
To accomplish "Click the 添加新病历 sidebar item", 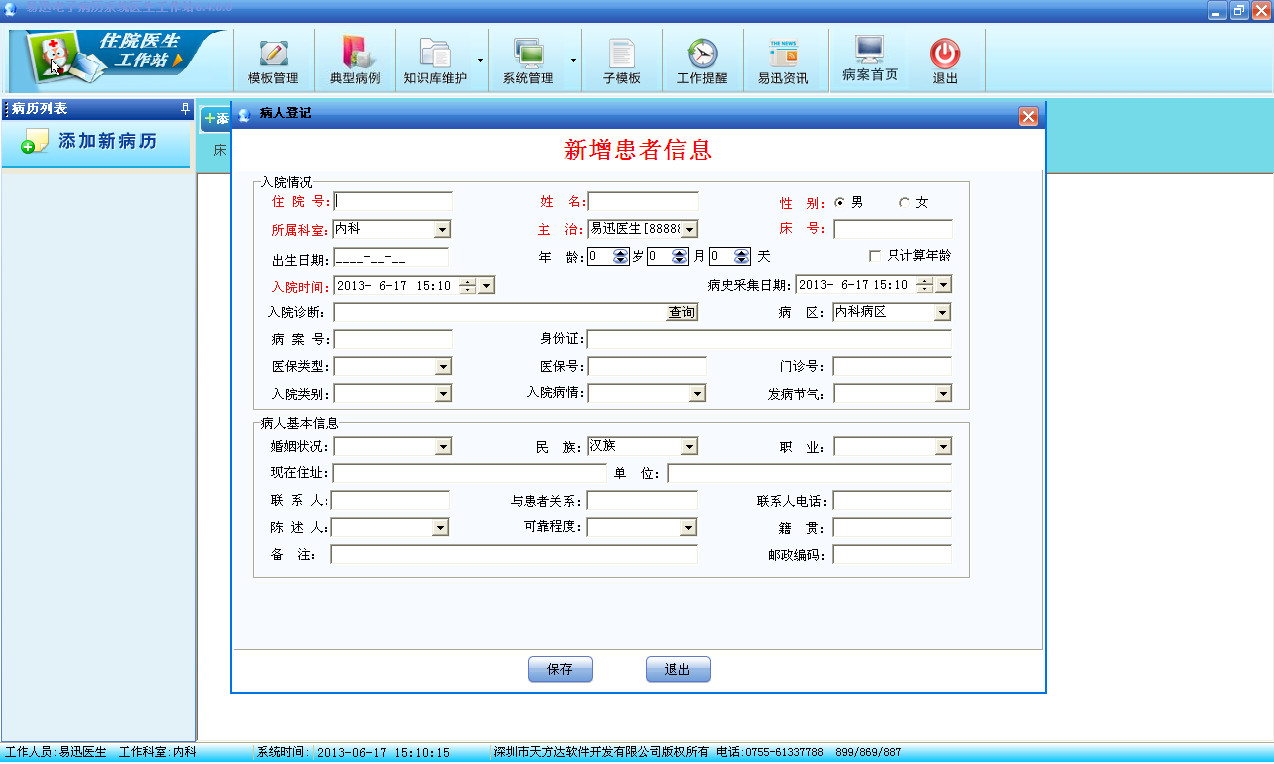I will (96, 142).
